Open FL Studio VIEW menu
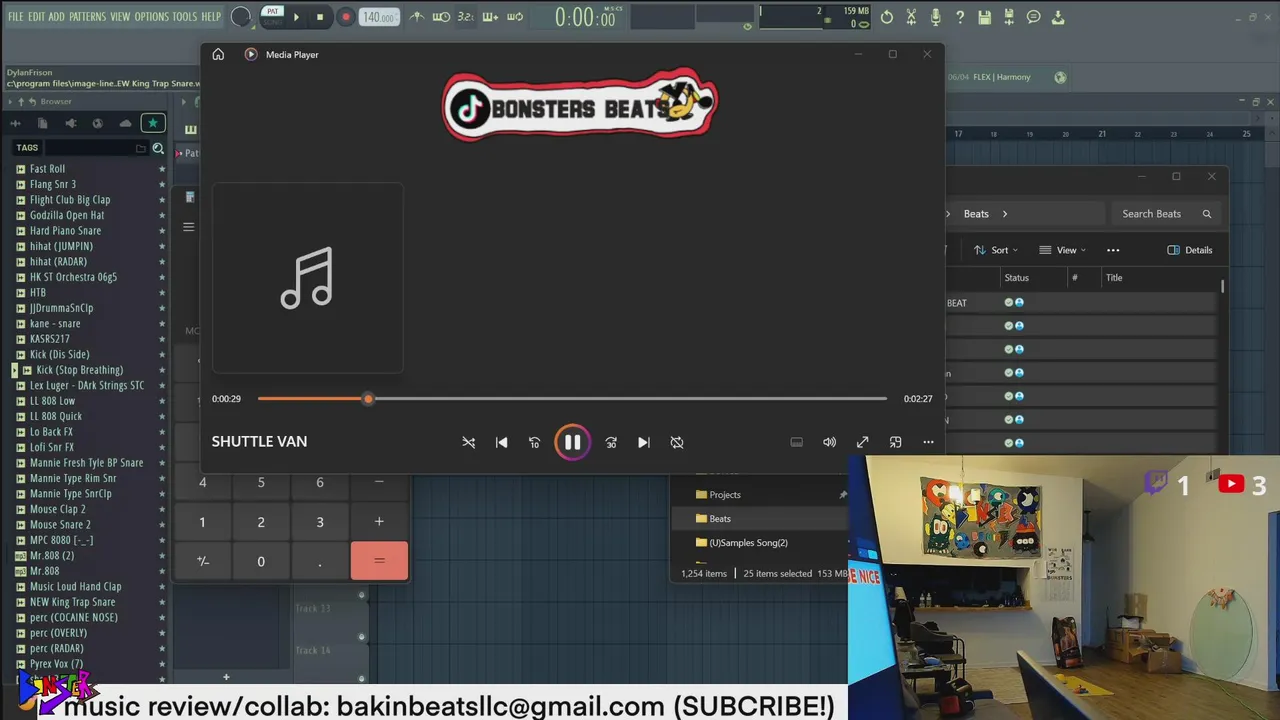 120,17
